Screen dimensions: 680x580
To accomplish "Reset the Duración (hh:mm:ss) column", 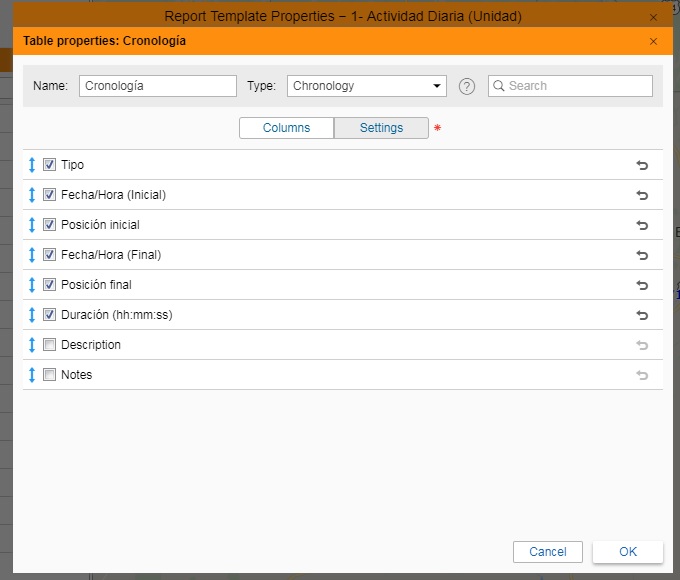I will (x=642, y=315).
